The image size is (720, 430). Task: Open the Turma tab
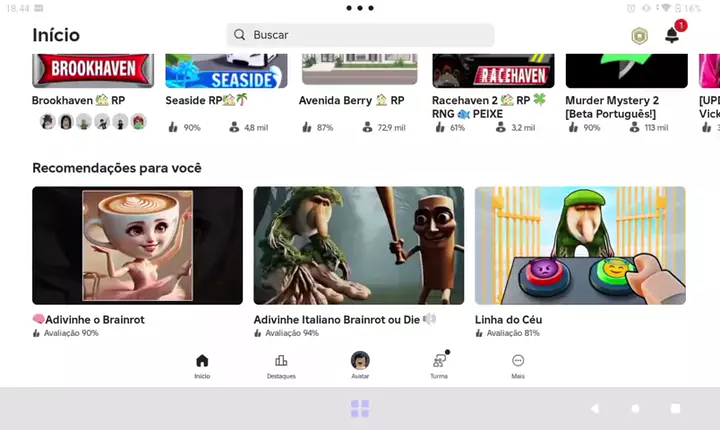(439, 365)
